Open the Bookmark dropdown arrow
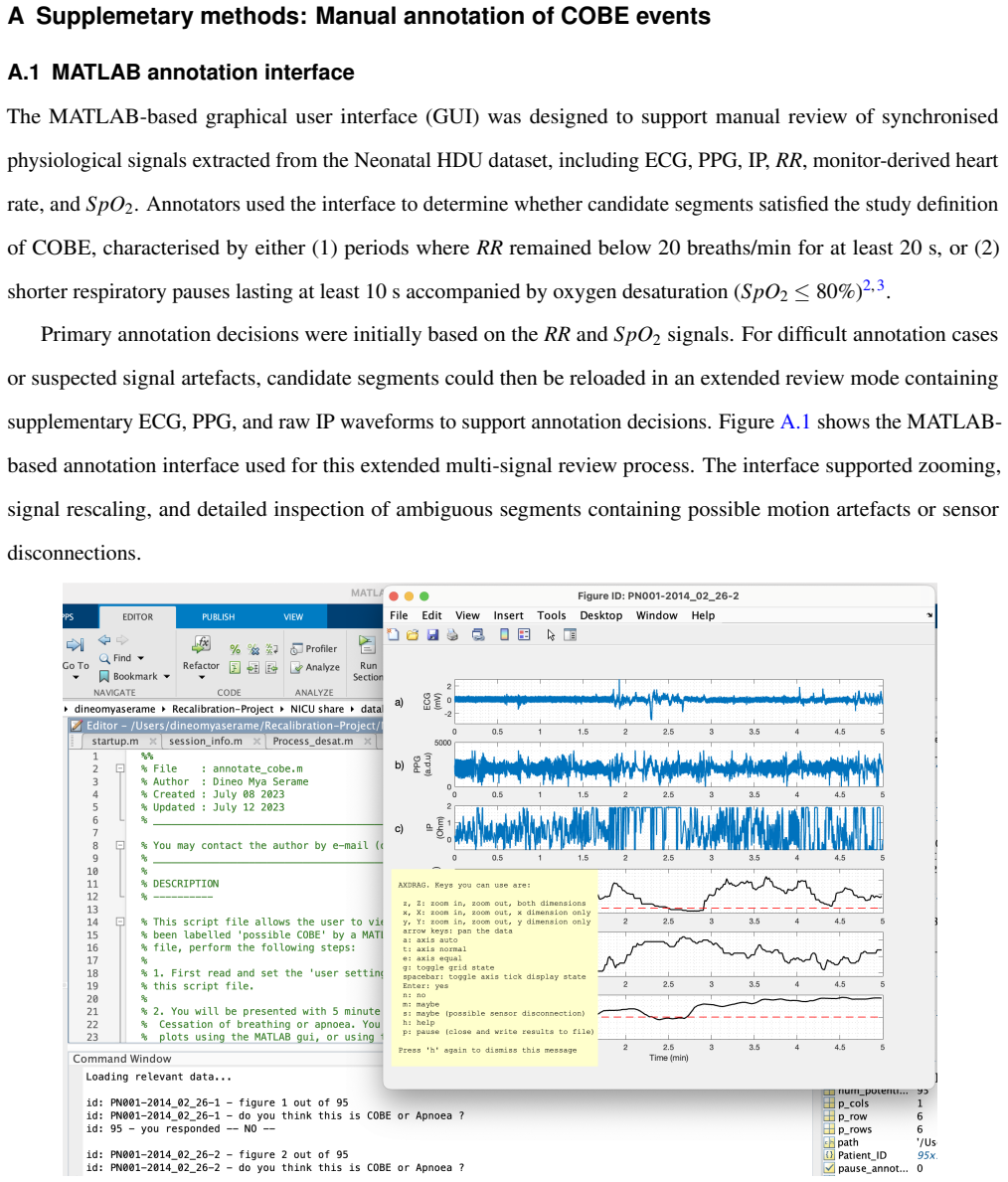1008x1182 pixels. 167,676
